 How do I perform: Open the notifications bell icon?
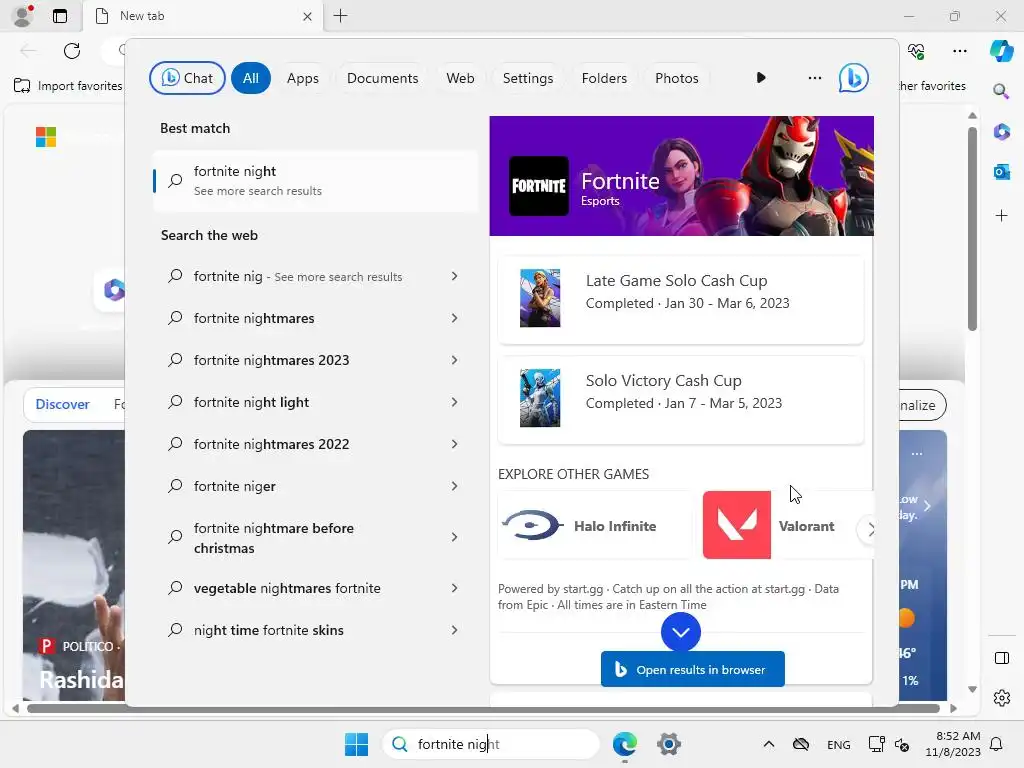(997, 744)
